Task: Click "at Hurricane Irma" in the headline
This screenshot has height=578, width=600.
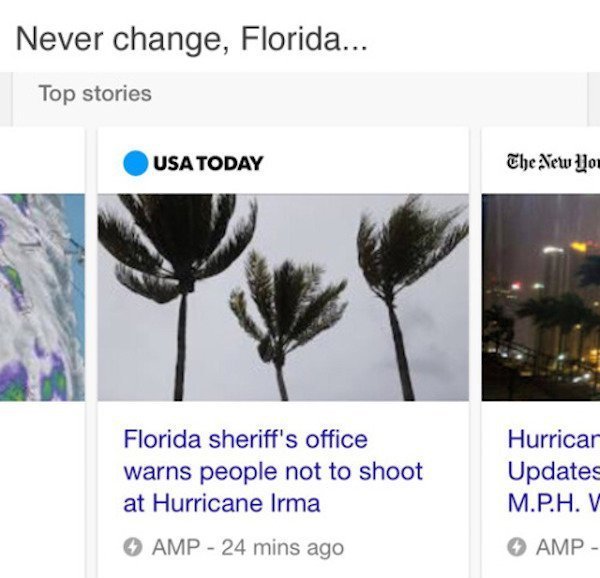Action: 221,503
